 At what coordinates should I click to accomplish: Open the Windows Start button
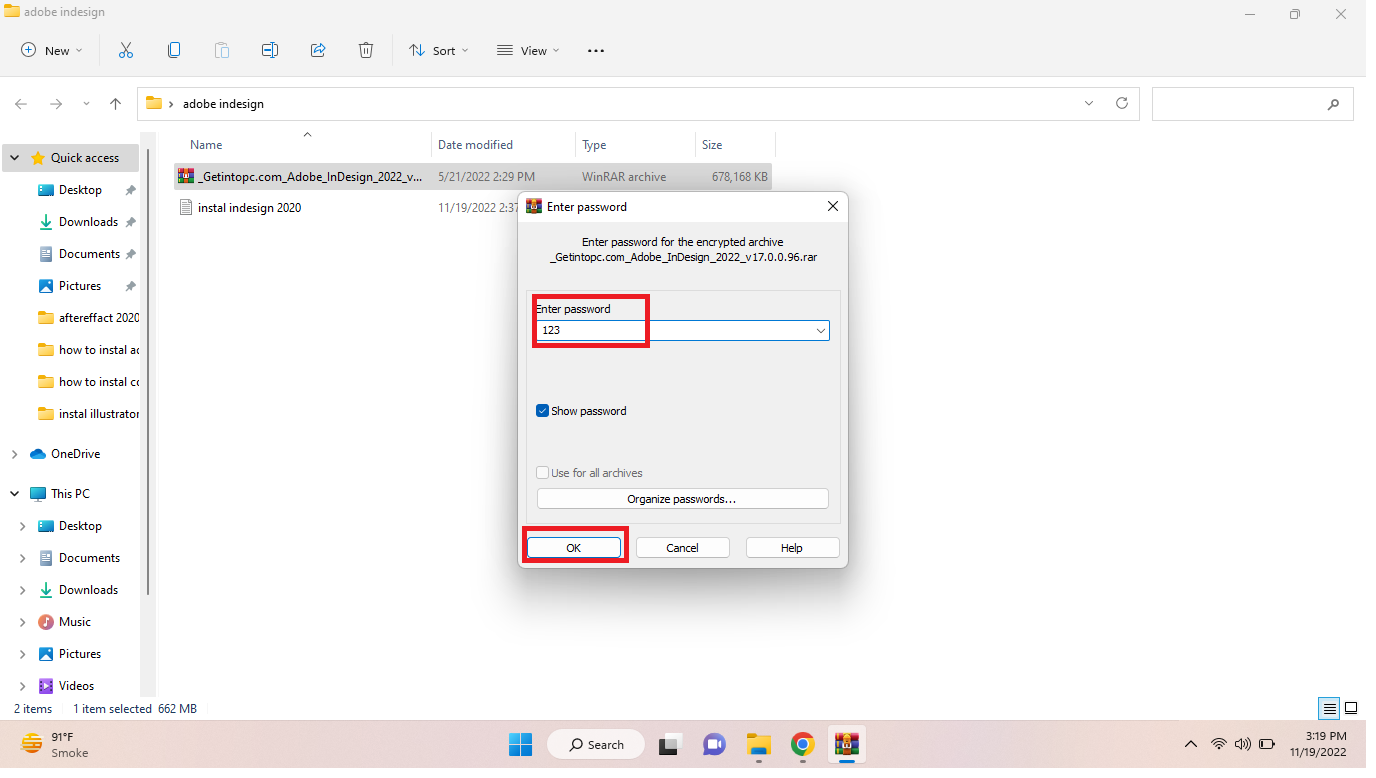pos(521,744)
